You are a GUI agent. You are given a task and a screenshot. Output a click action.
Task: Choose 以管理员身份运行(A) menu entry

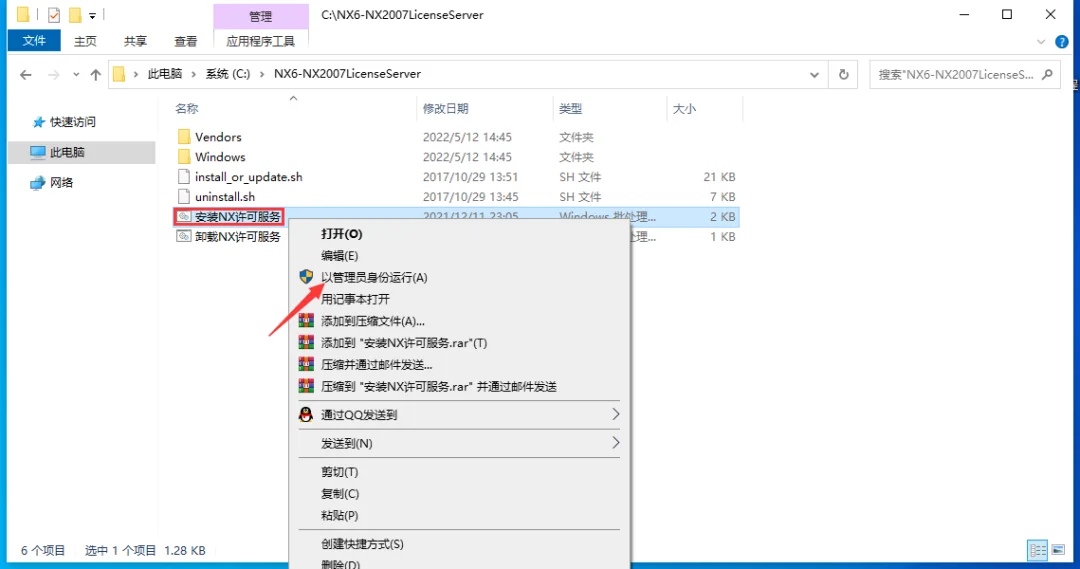click(374, 278)
